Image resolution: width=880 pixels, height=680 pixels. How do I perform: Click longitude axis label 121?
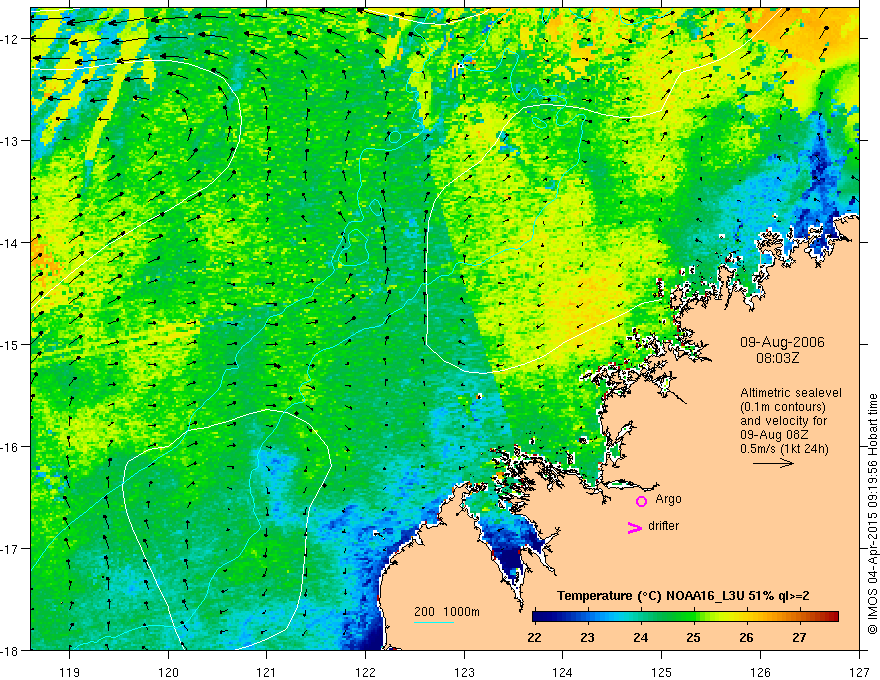267,672
